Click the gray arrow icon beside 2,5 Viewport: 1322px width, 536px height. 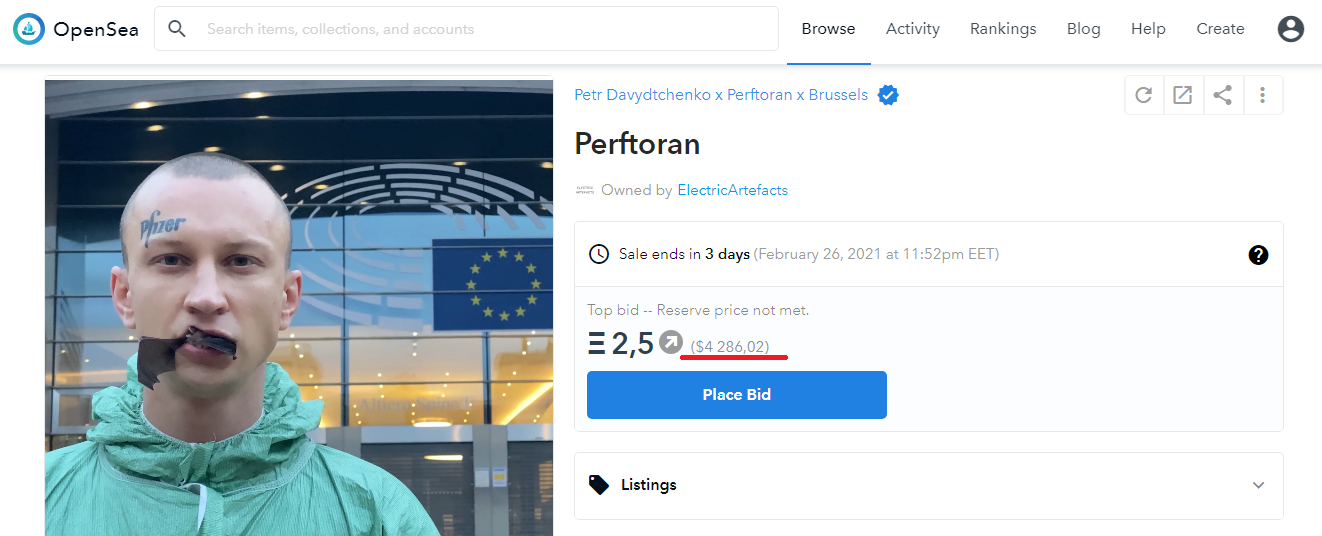click(671, 343)
